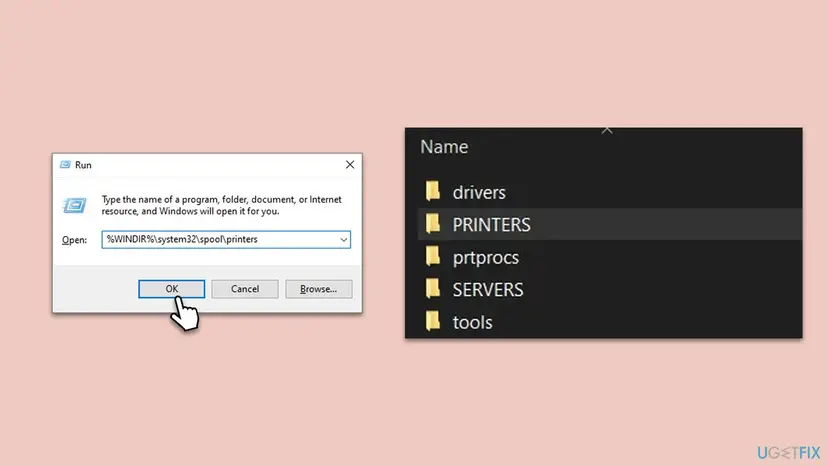Click Cancel in the Run dialog
The image size is (828, 466).
coord(245,289)
